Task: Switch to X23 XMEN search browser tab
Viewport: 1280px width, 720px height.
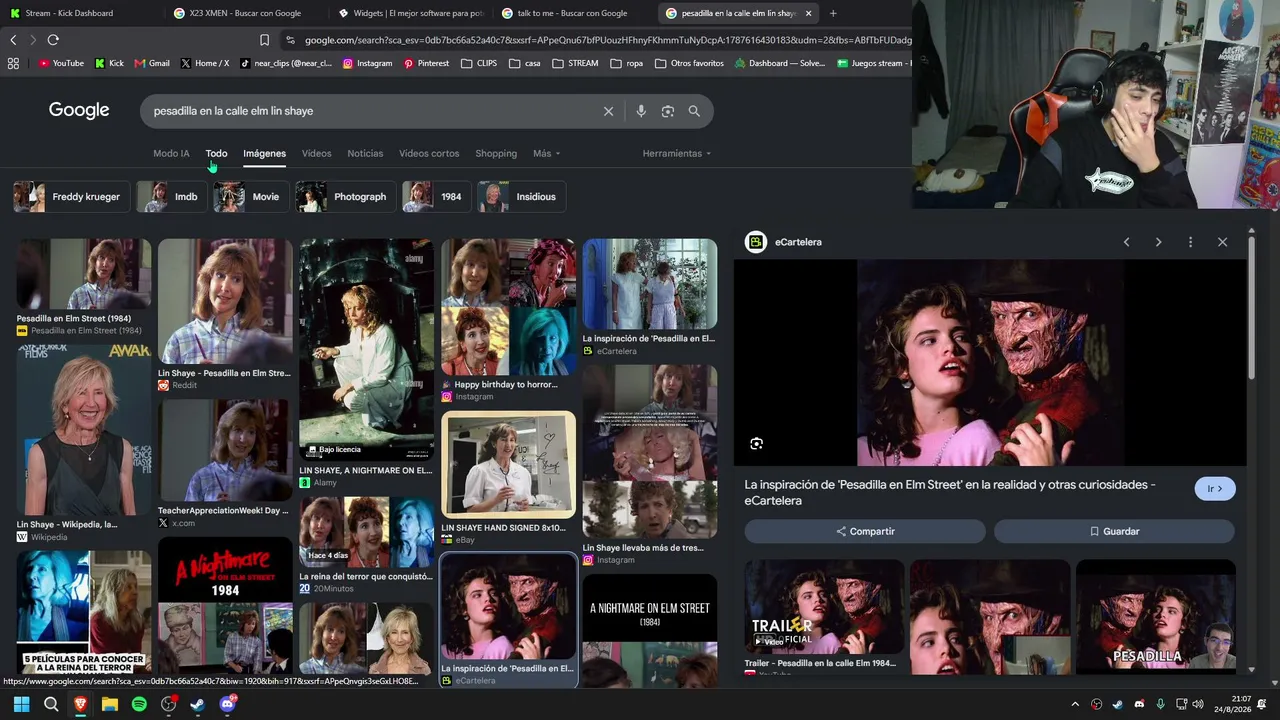Action: click(x=245, y=13)
